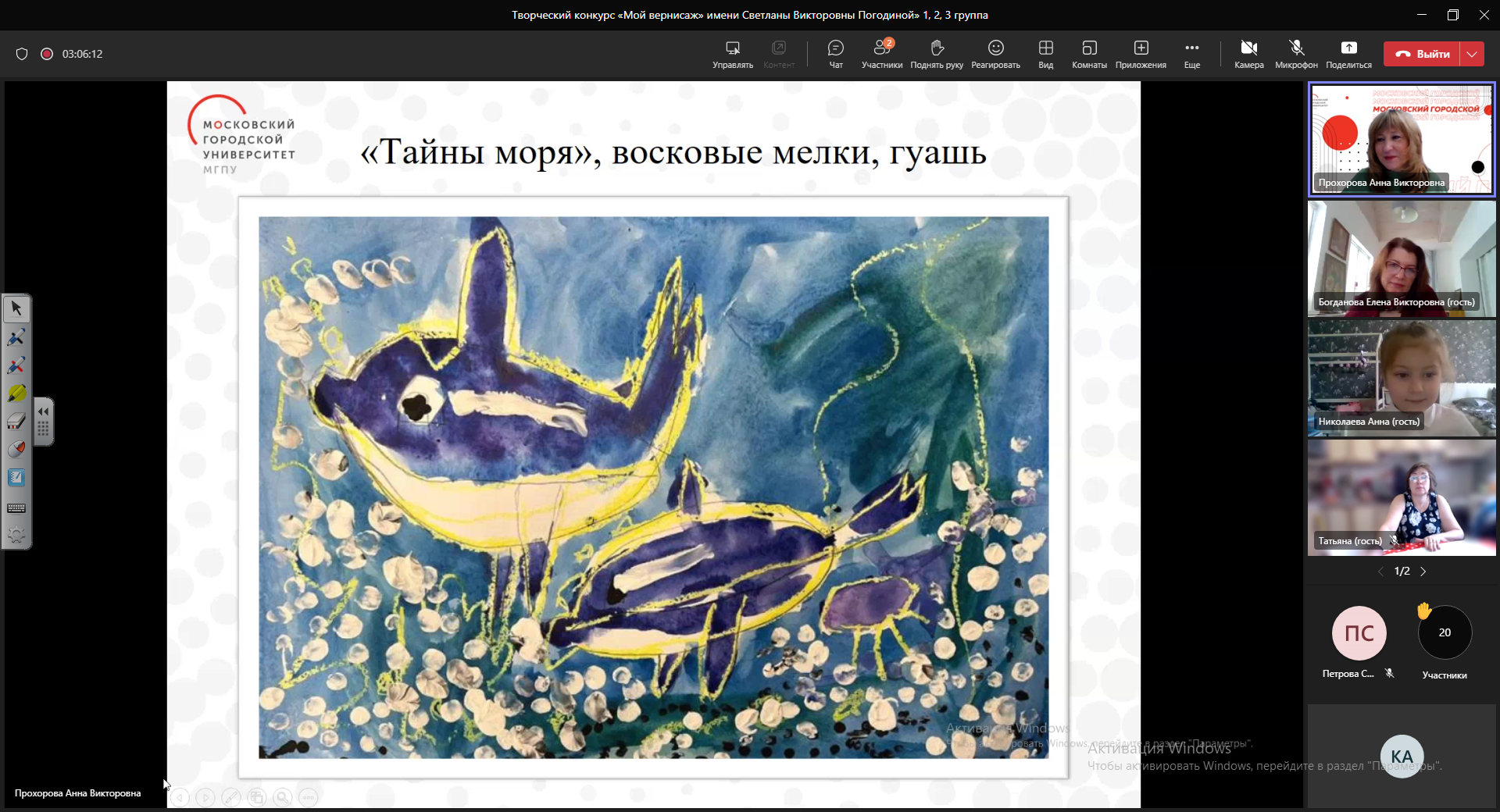Open the Apps (Приложения) menu
The width and height of the screenshot is (1500, 812).
[x=1141, y=54]
